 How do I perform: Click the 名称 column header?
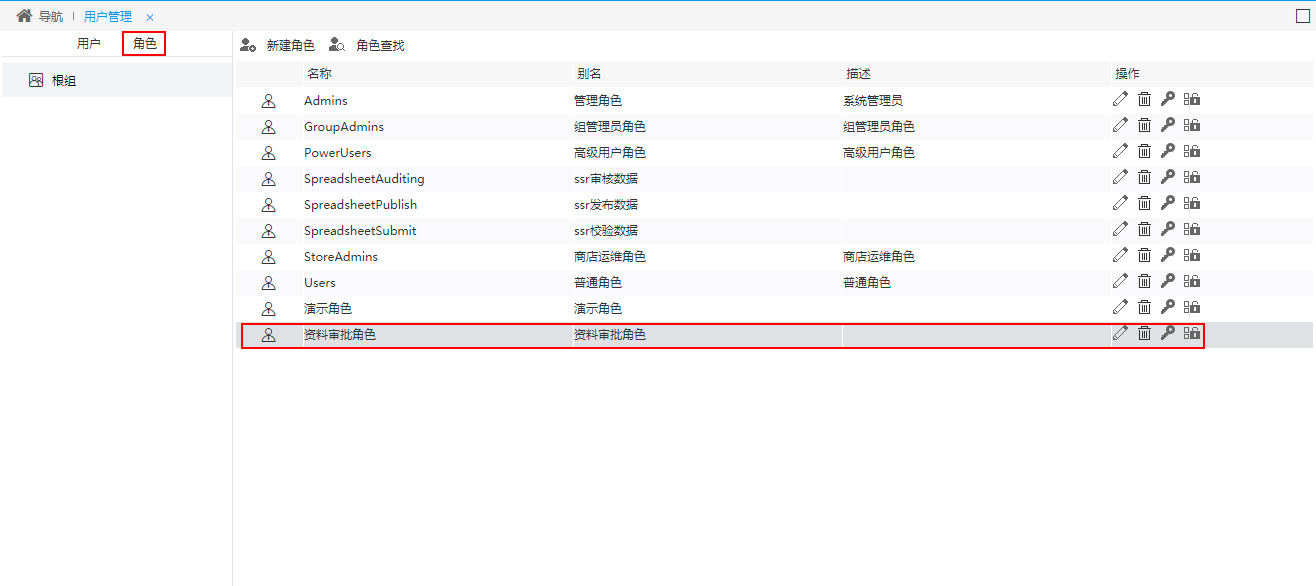point(320,74)
